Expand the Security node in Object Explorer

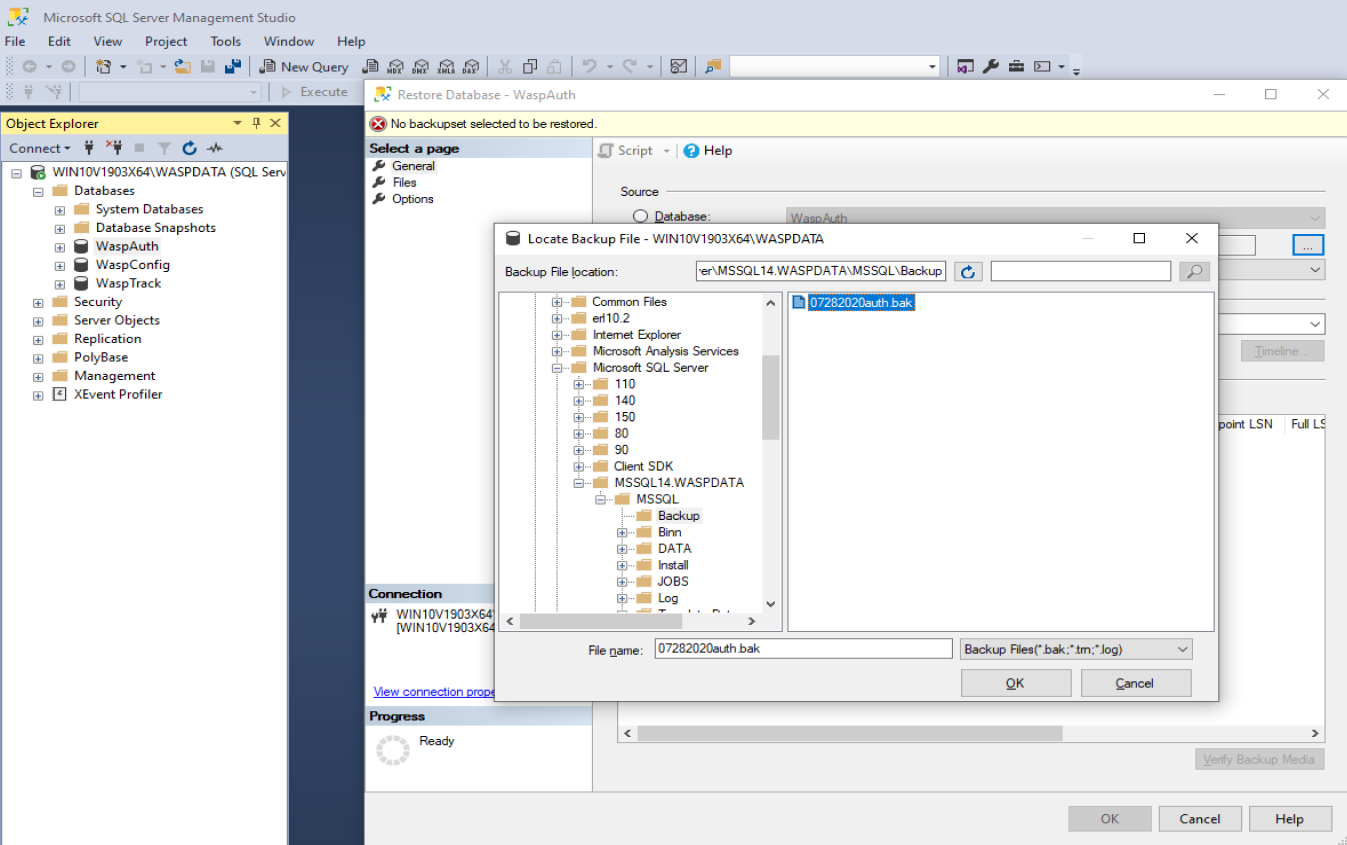tap(38, 302)
